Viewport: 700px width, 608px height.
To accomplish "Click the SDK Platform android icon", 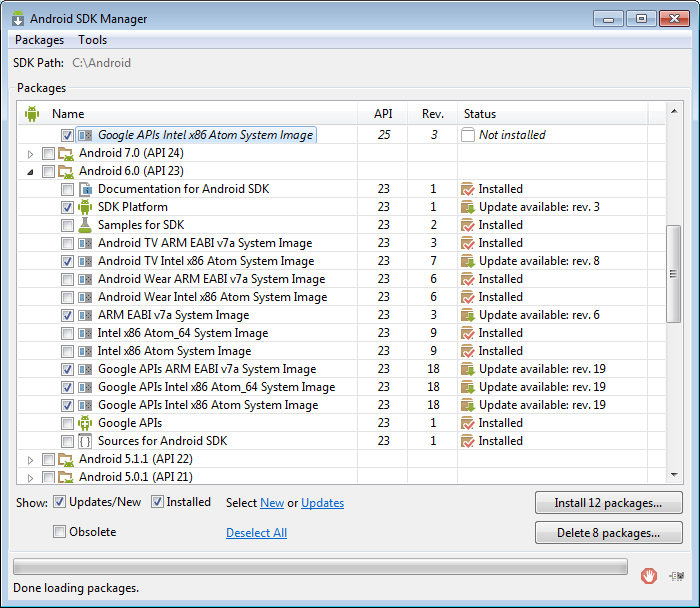I will (85, 207).
